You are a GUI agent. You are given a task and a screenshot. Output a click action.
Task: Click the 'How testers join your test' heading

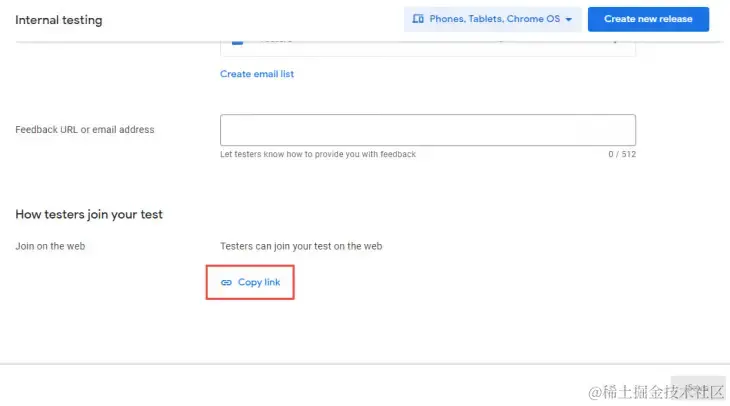click(x=89, y=215)
